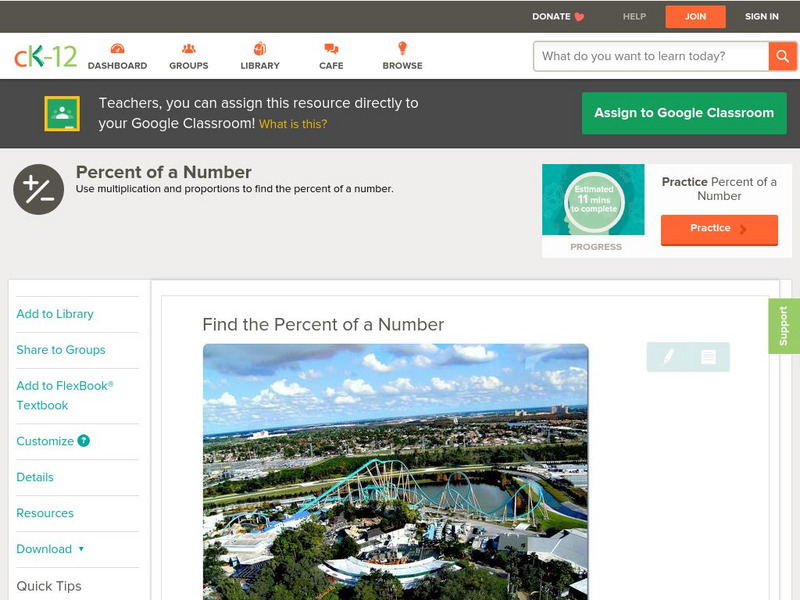Click Assign to Google Classroom button
800x600 pixels.
coord(684,113)
